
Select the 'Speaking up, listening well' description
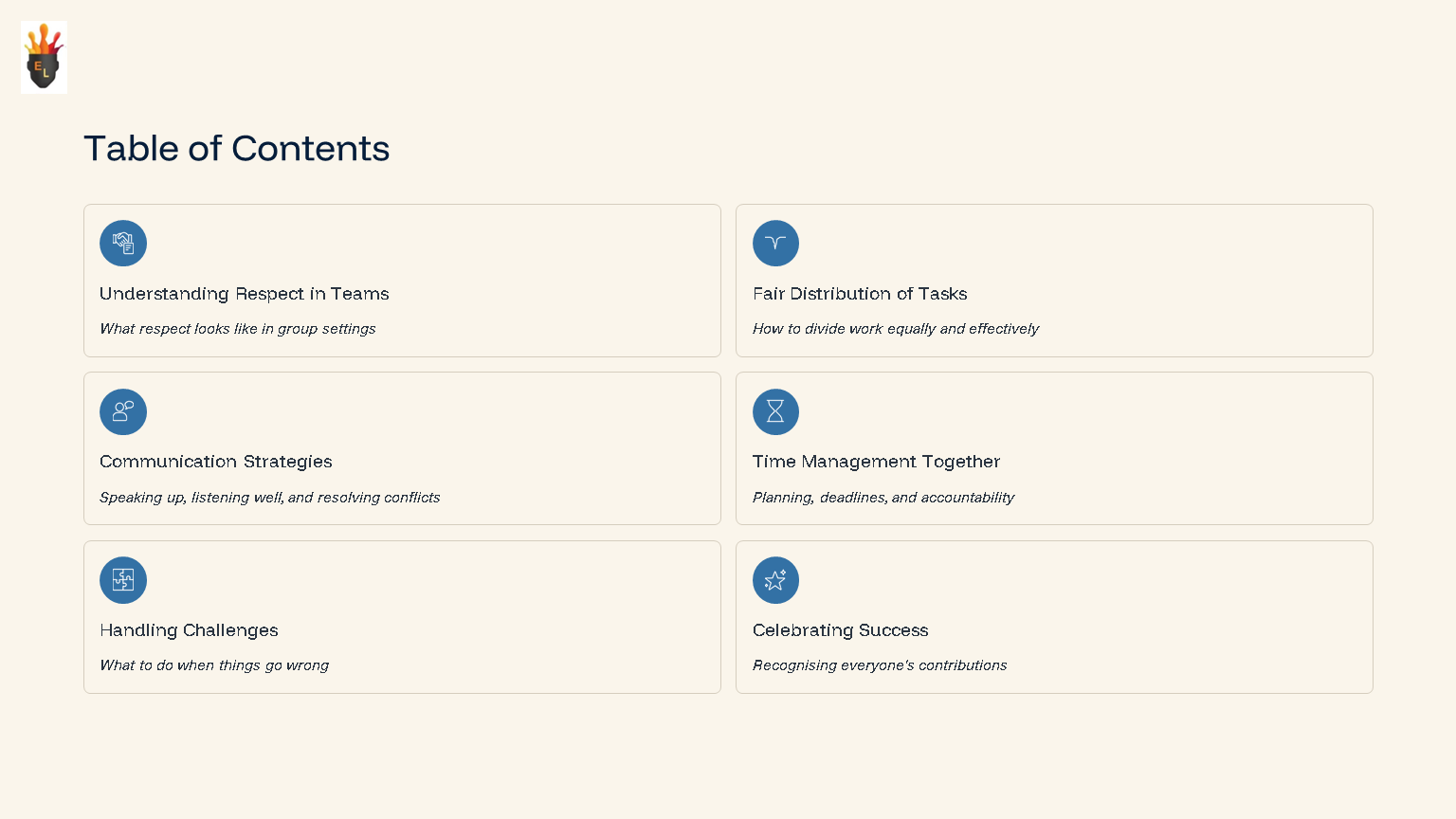(x=270, y=498)
